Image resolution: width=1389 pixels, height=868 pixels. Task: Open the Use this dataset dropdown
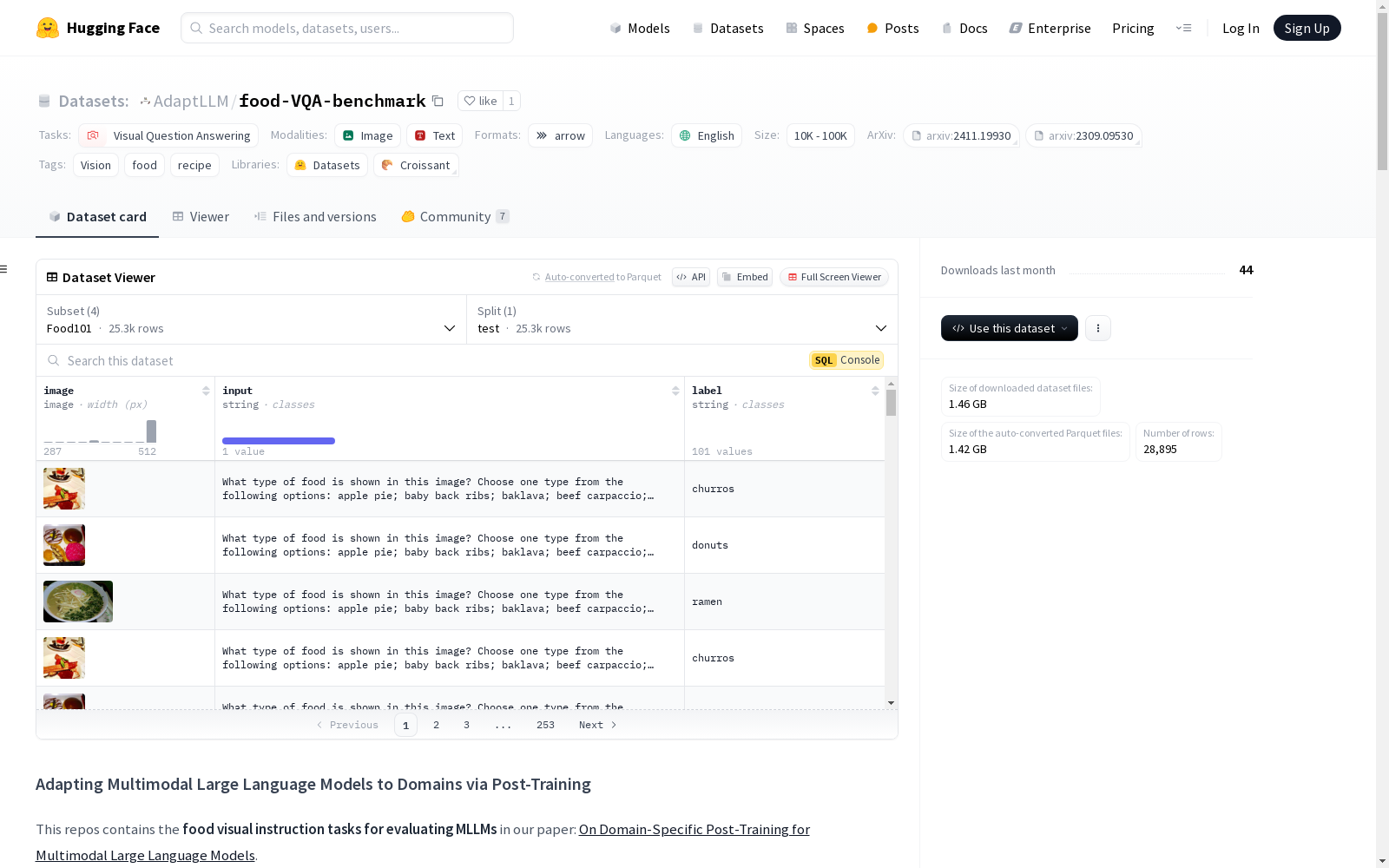click(1010, 328)
